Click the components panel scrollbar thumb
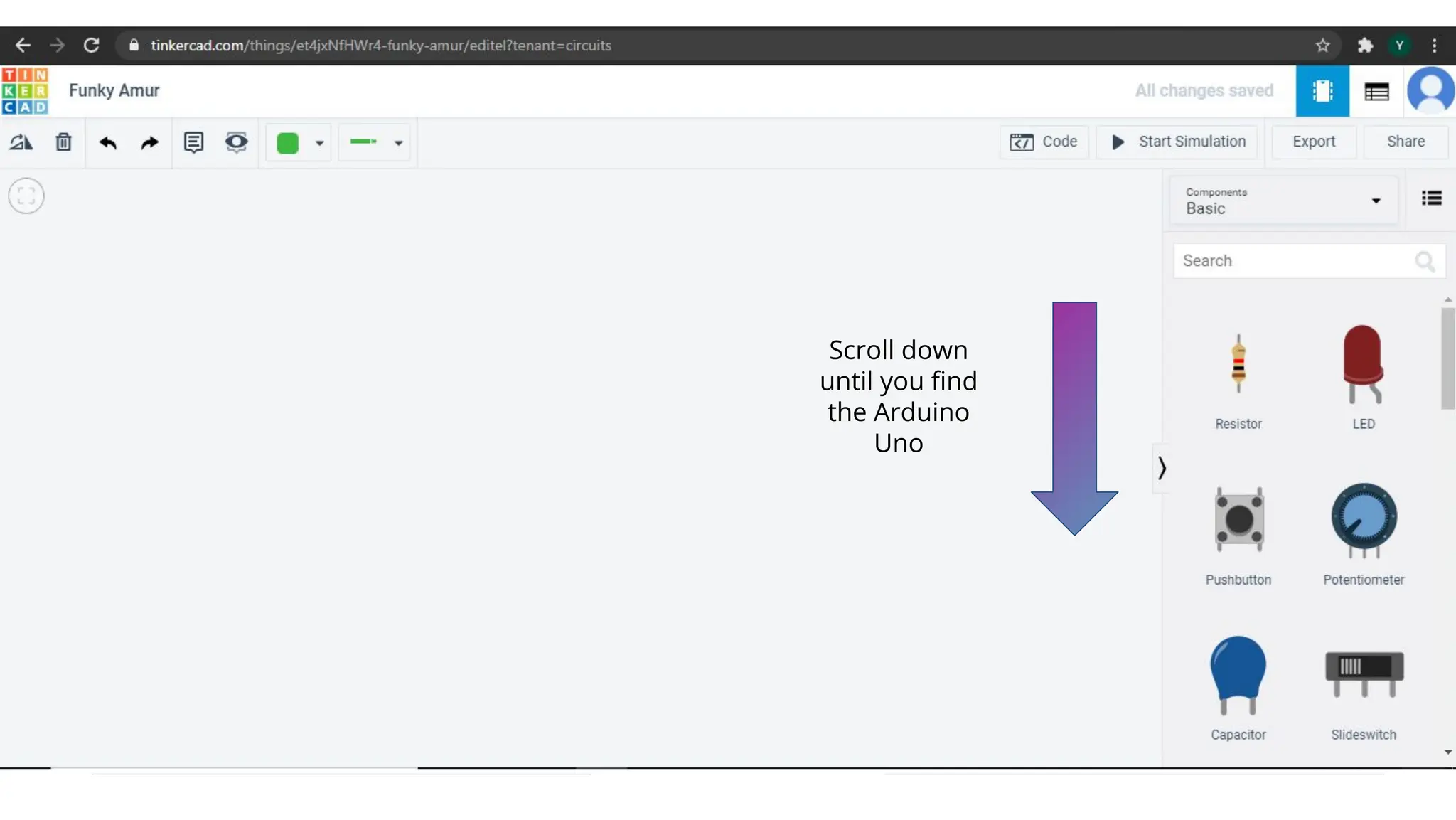1456x820 pixels. tap(1447, 358)
